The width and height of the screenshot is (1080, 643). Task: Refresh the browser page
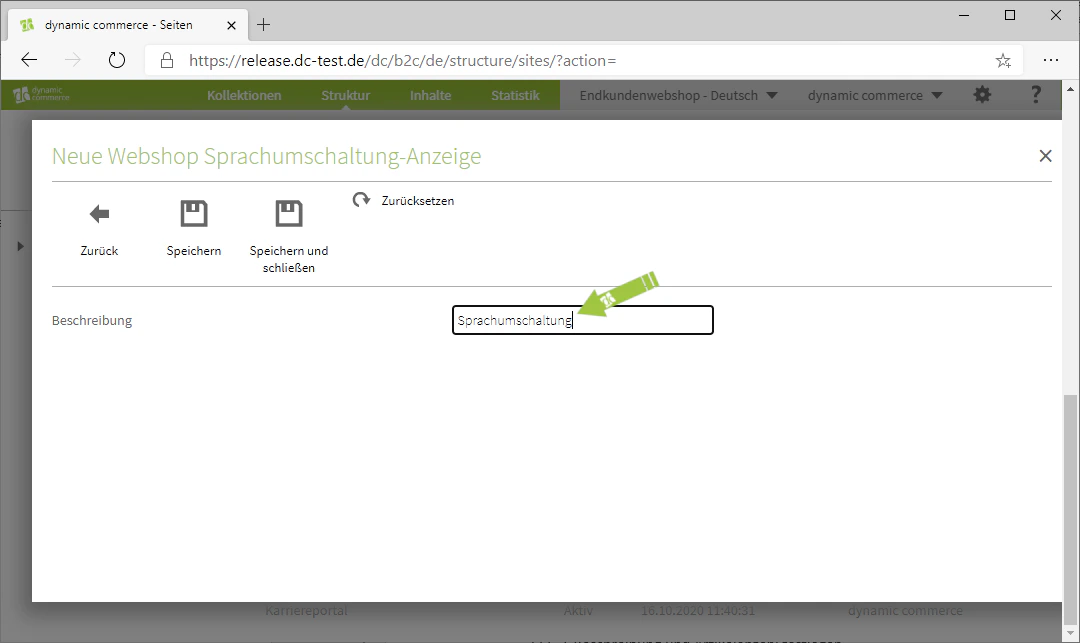click(x=117, y=61)
